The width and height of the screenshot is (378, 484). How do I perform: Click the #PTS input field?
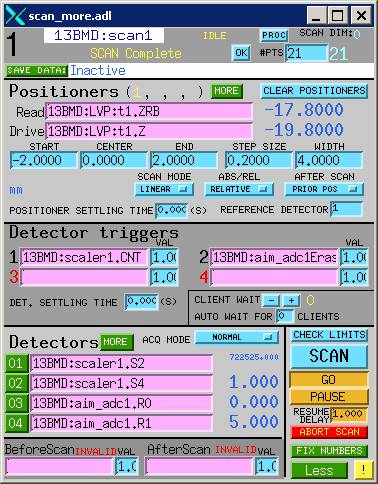[x=306, y=53]
